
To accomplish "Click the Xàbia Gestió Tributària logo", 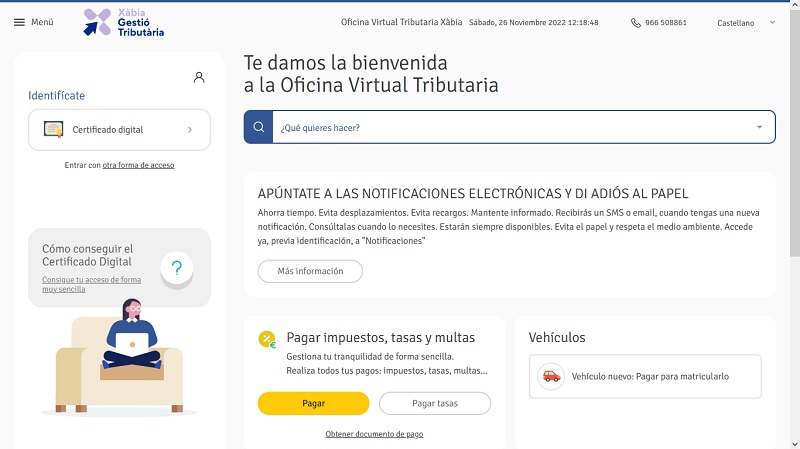I will pyautogui.click(x=124, y=22).
